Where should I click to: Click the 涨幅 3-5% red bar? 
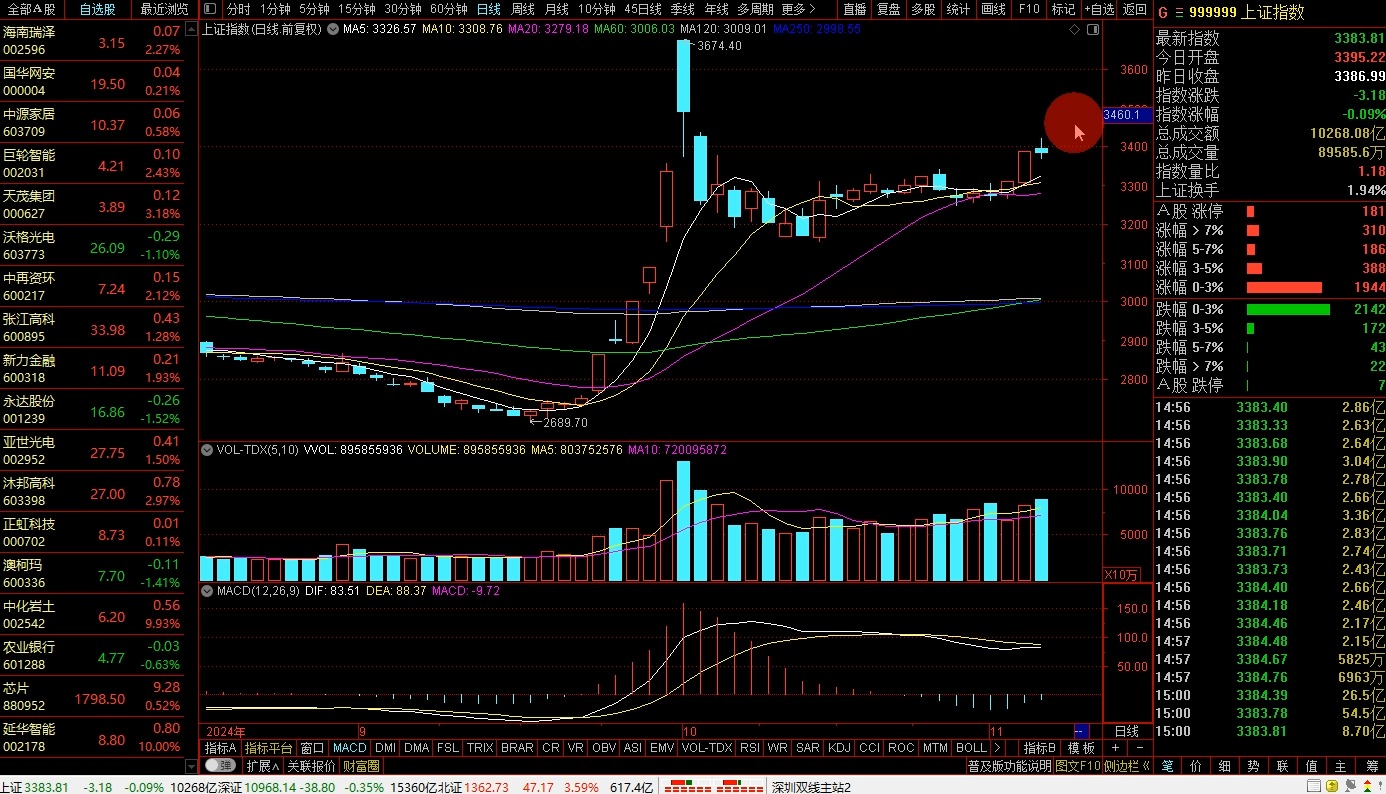click(x=1254, y=269)
